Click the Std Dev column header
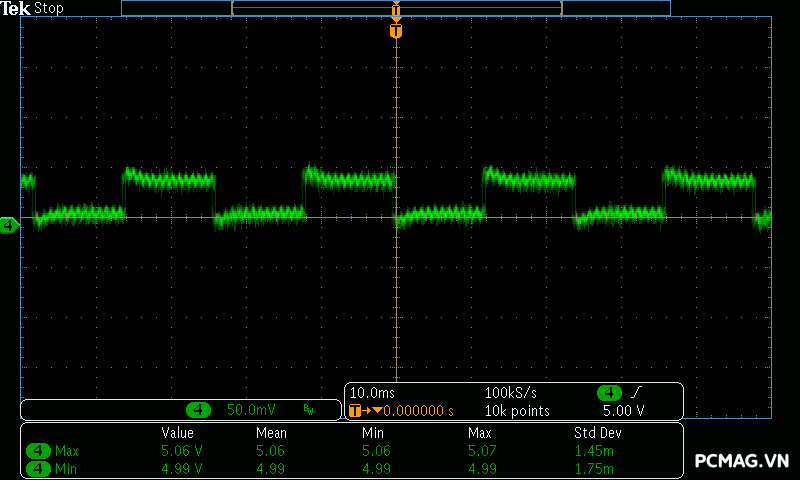 (x=596, y=433)
